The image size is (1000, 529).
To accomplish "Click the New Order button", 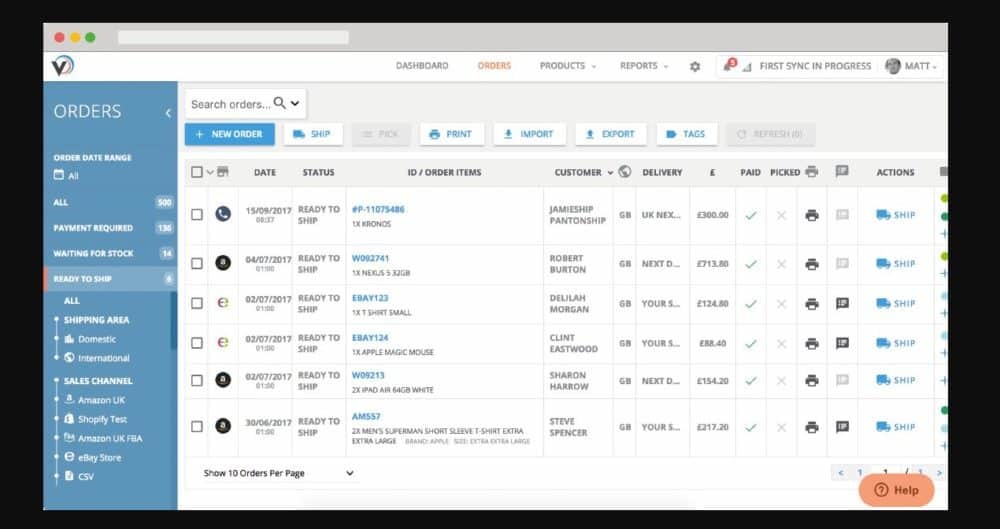I will (229, 134).
